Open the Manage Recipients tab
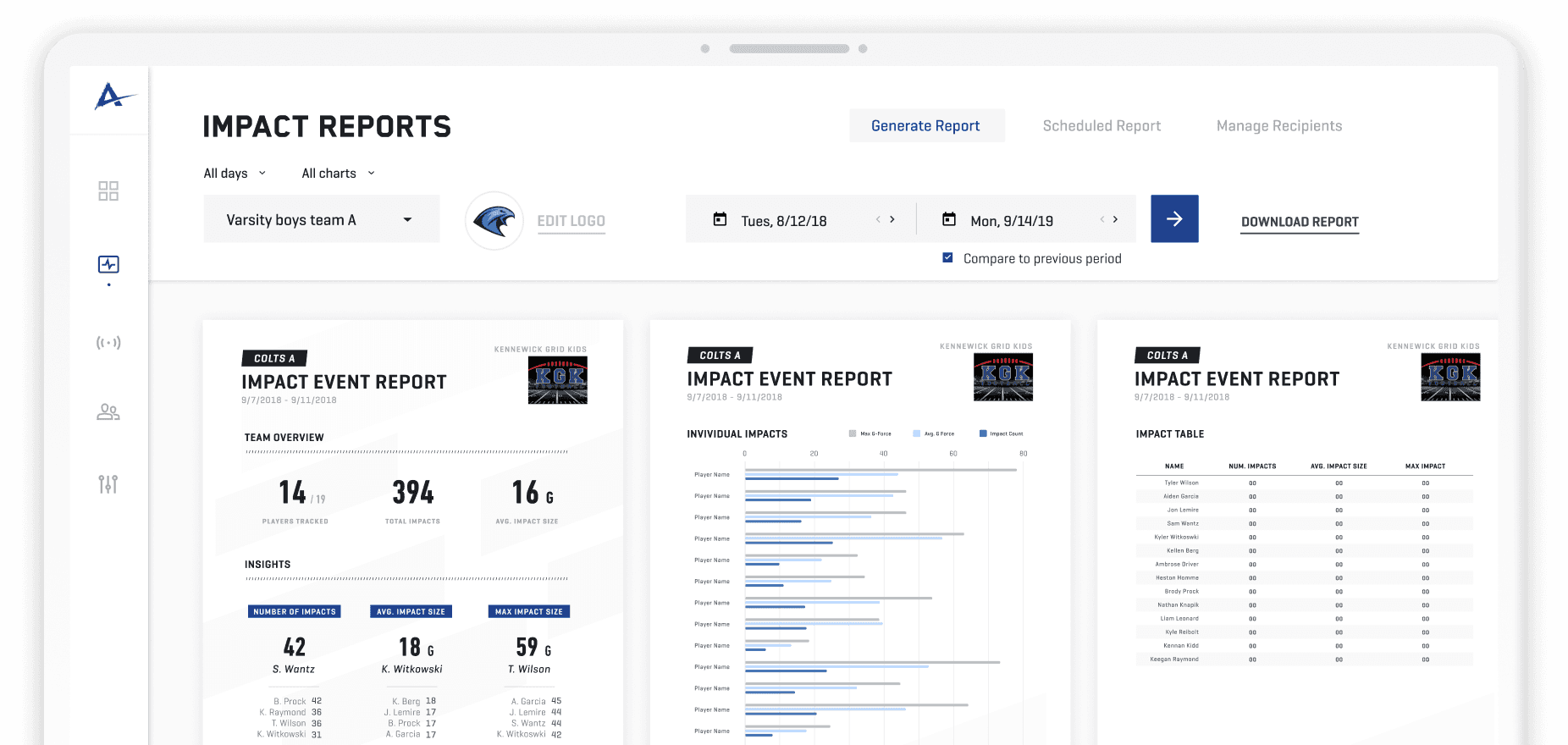This screenshot has height=745, width=1568. (x=1278, y=126)
